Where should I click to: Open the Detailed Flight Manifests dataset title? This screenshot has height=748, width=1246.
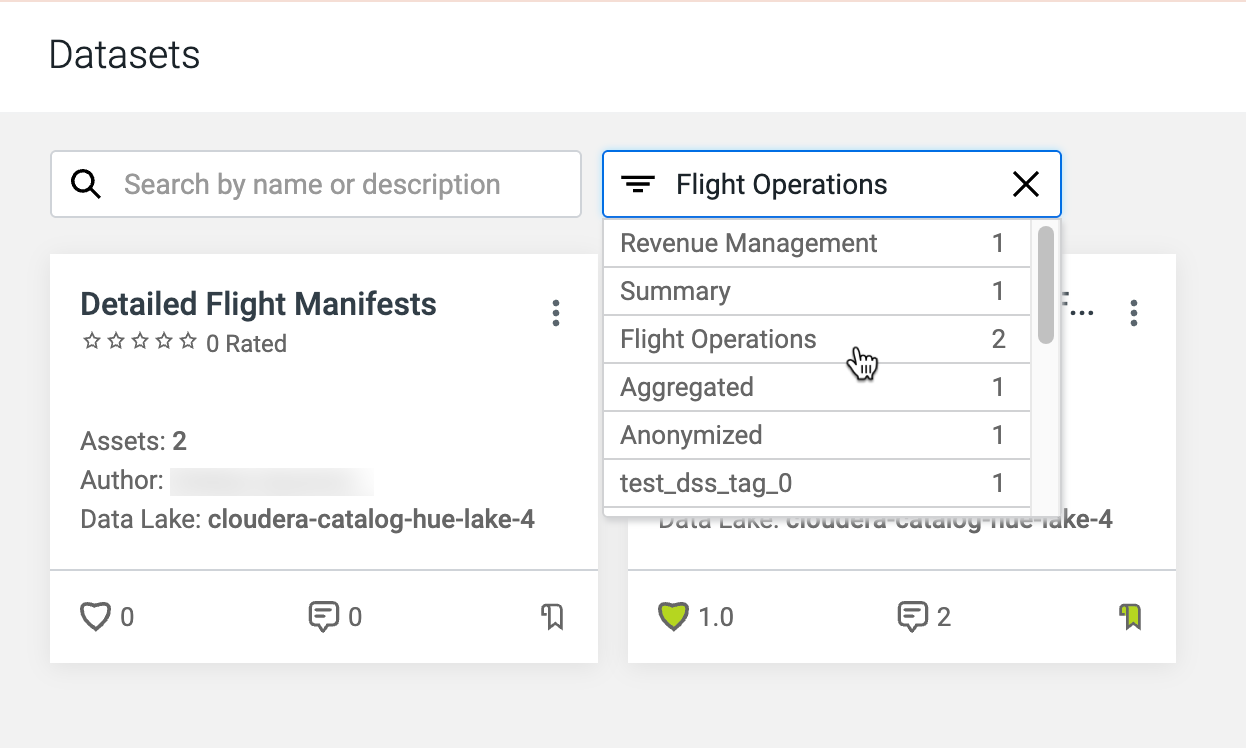point(258,304)
